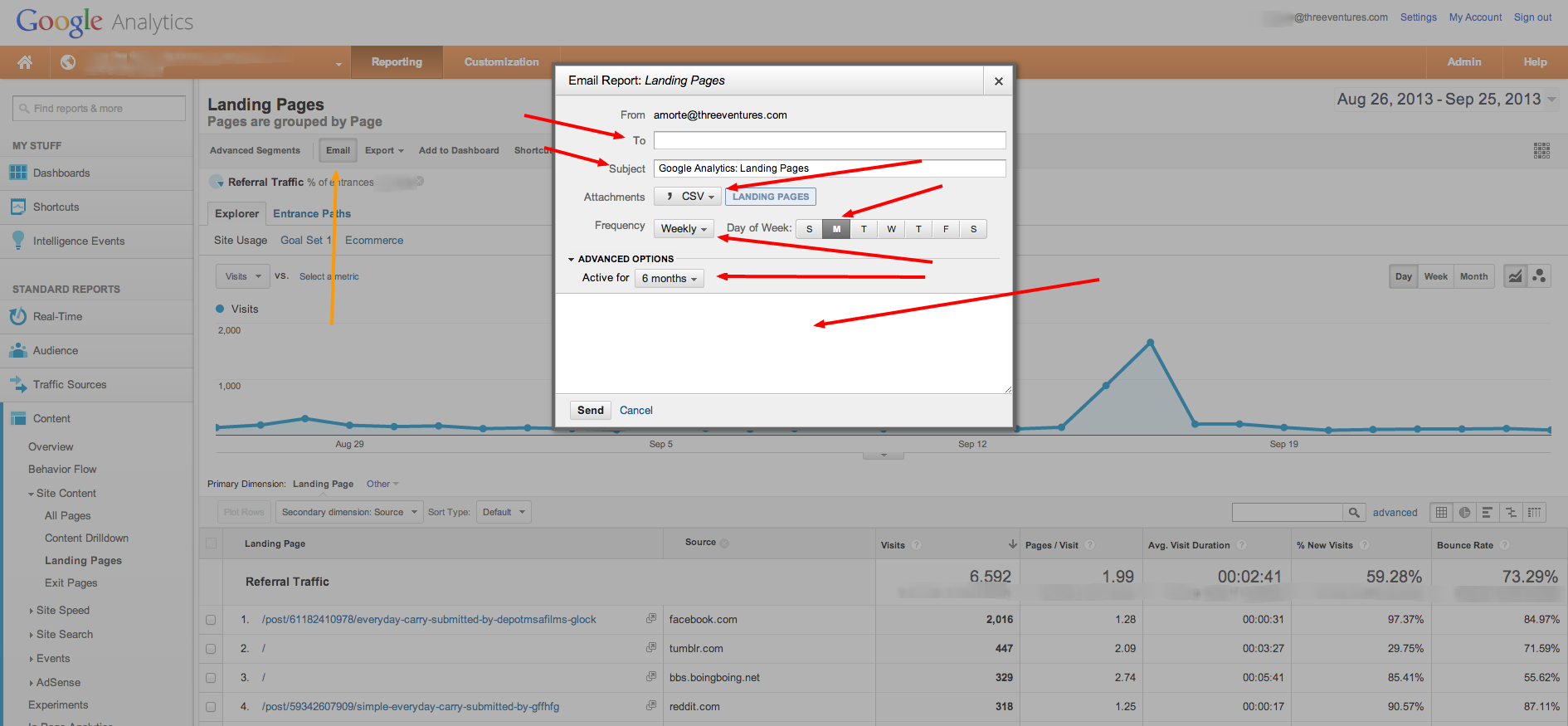
Task: Select the data table view icon
Action: pos(1441,513)
